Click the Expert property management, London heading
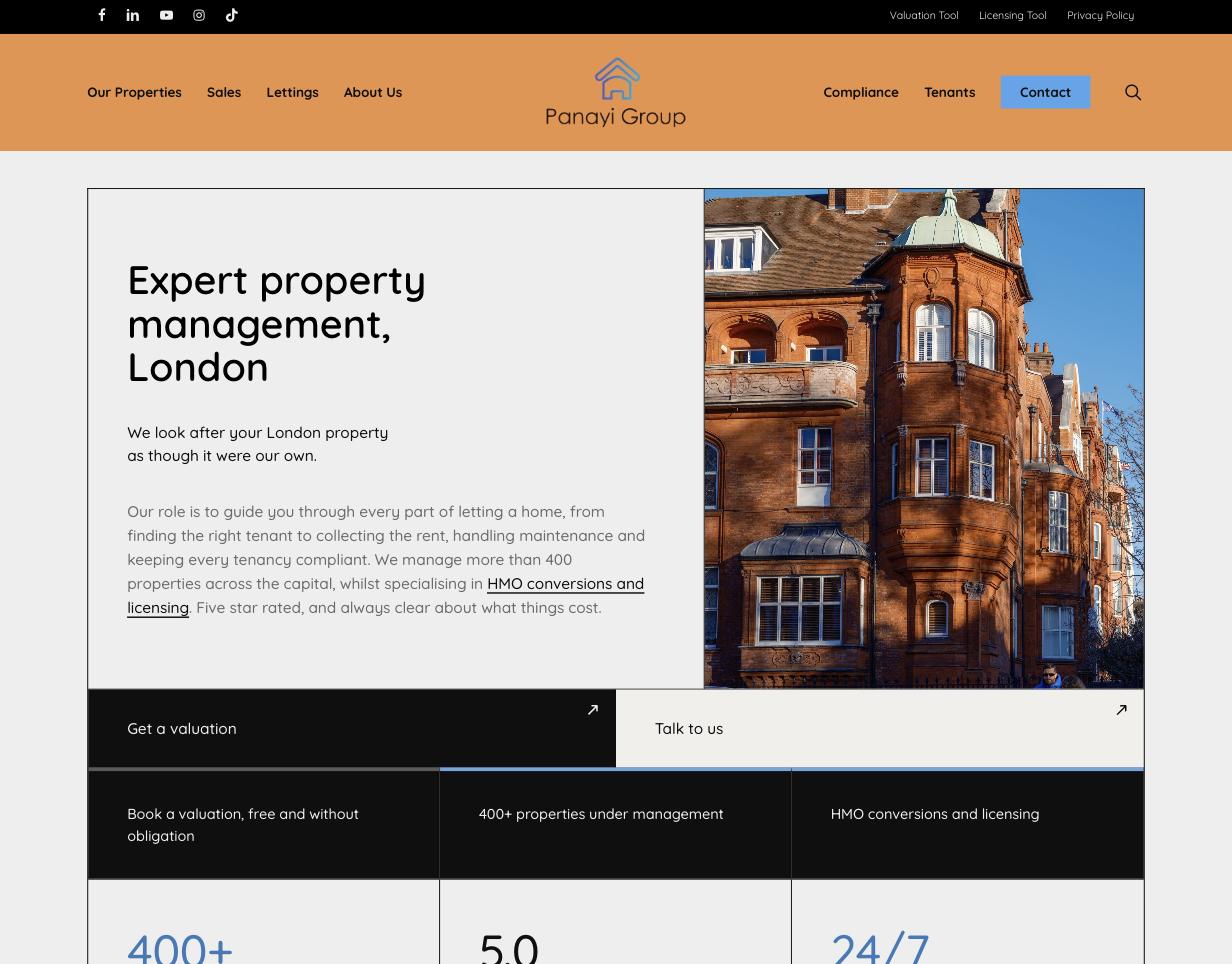 (x=277, y=323)
